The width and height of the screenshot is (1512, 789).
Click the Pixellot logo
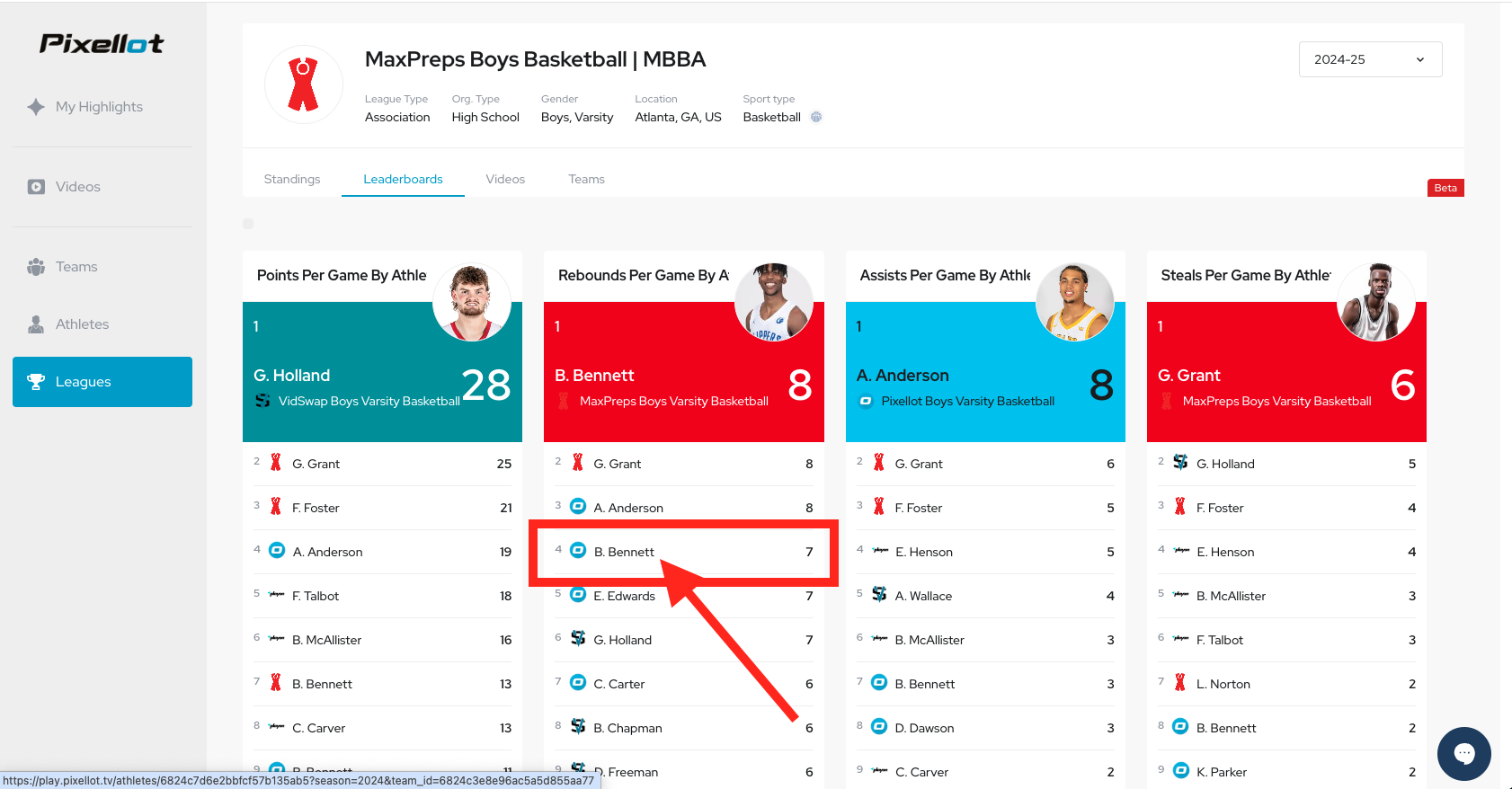(x=102, y=43)
